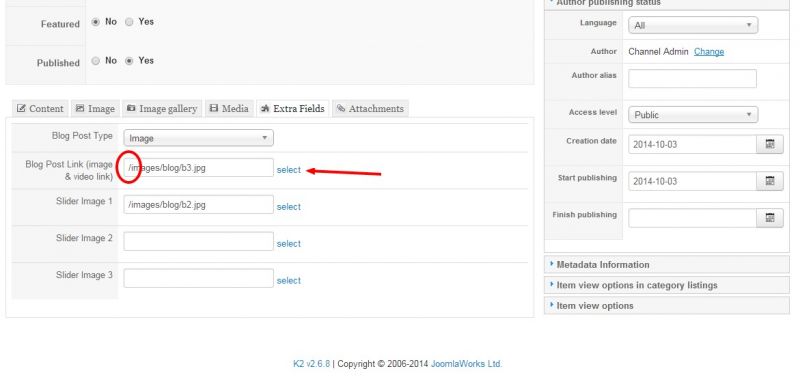Open the Creation date calendar picker
This screenshot has height=384, width=800.
(769, 144)
